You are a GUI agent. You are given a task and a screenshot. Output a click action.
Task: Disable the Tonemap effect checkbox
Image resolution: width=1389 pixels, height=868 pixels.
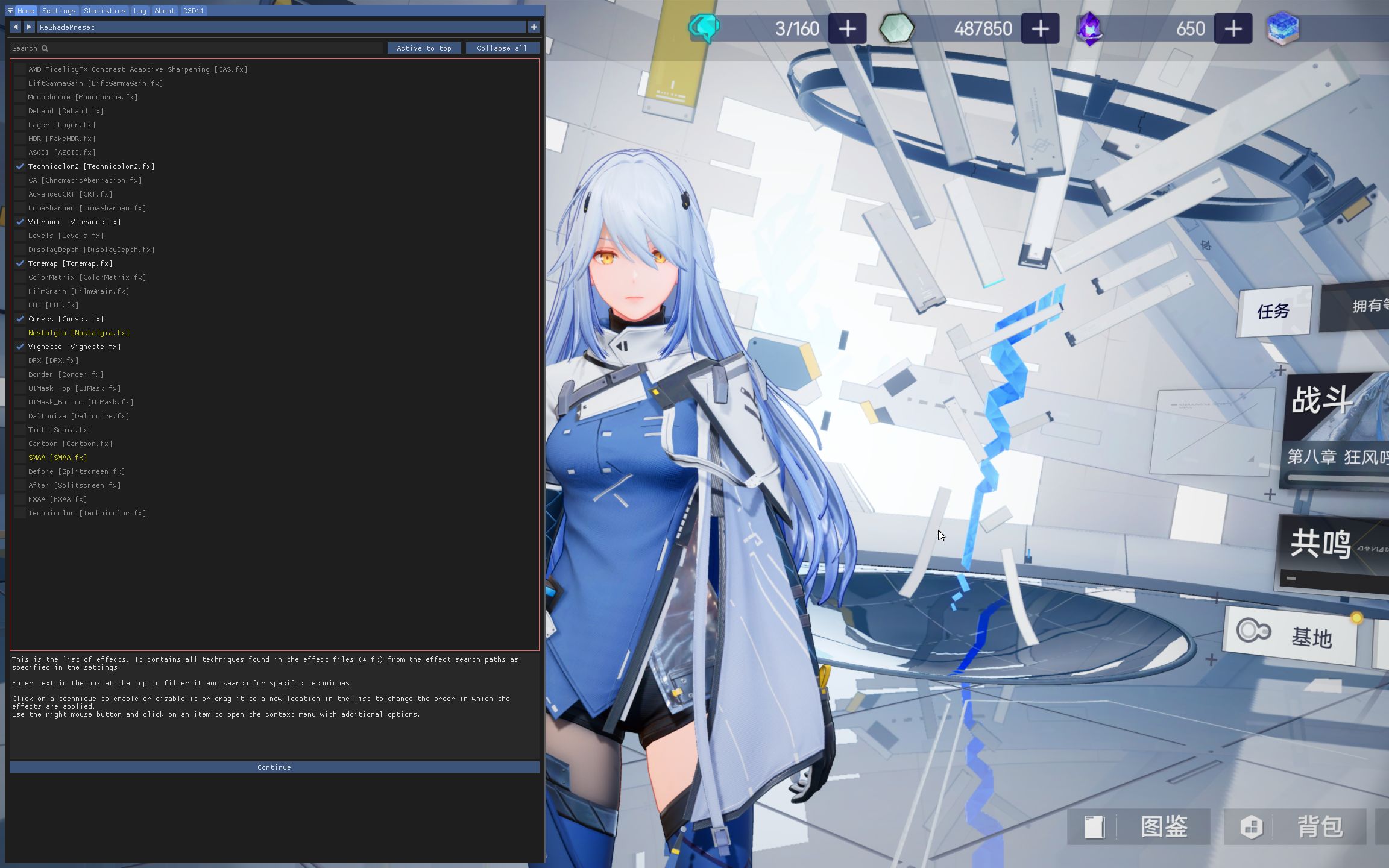coord(20,263)
